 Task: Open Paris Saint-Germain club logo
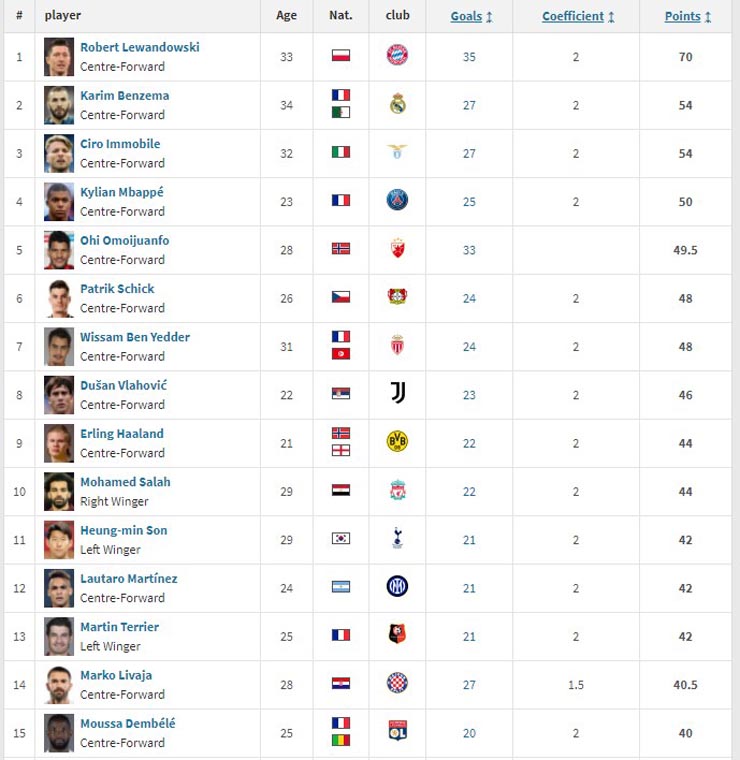pos(397,200)
